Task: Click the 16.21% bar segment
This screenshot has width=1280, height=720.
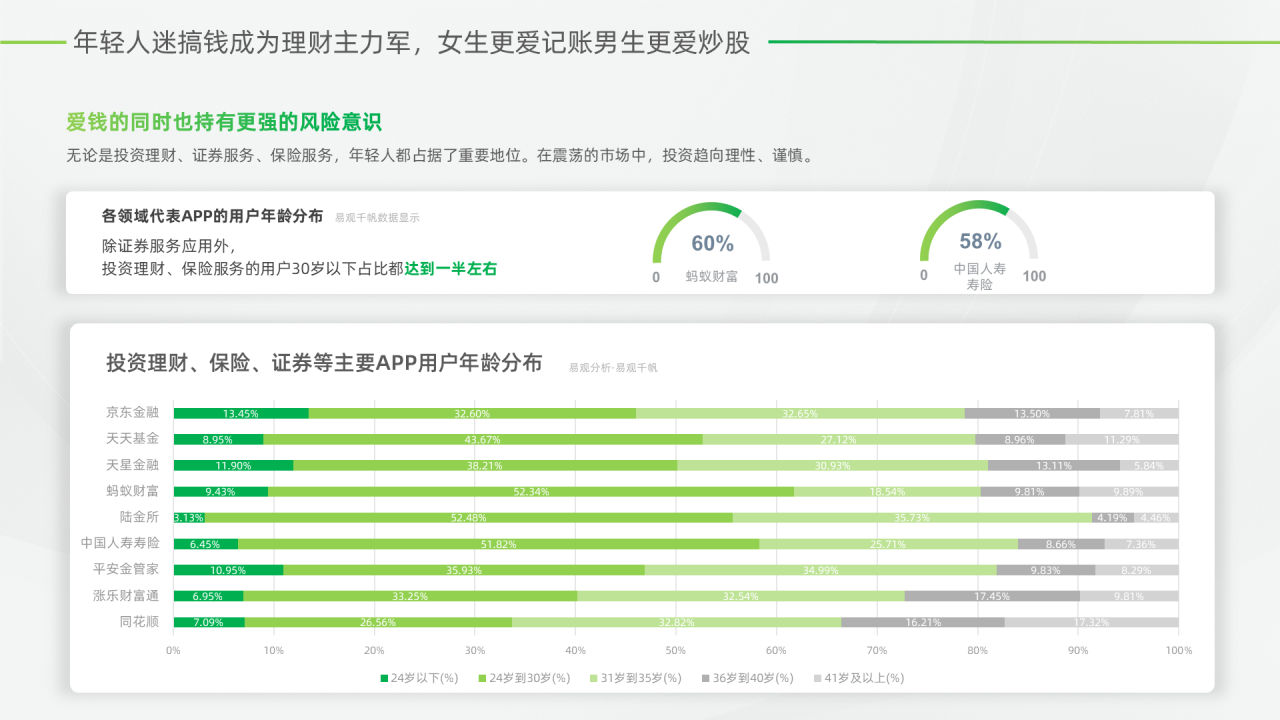Action: tap(923, 622)
